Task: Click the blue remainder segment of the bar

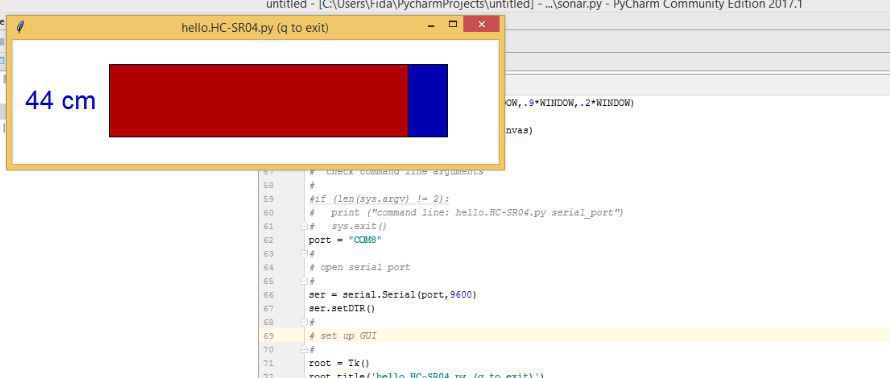Action: (428, 100)
